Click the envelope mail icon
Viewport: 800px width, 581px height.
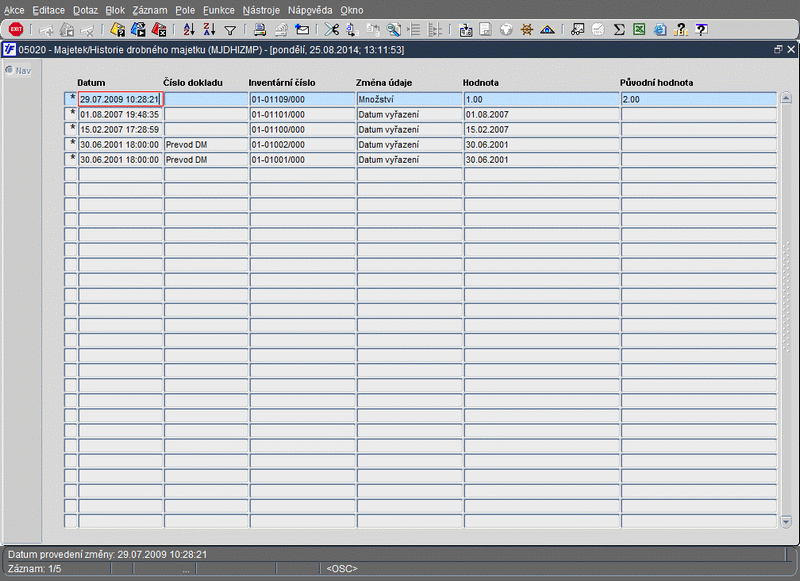coord(303,30)
